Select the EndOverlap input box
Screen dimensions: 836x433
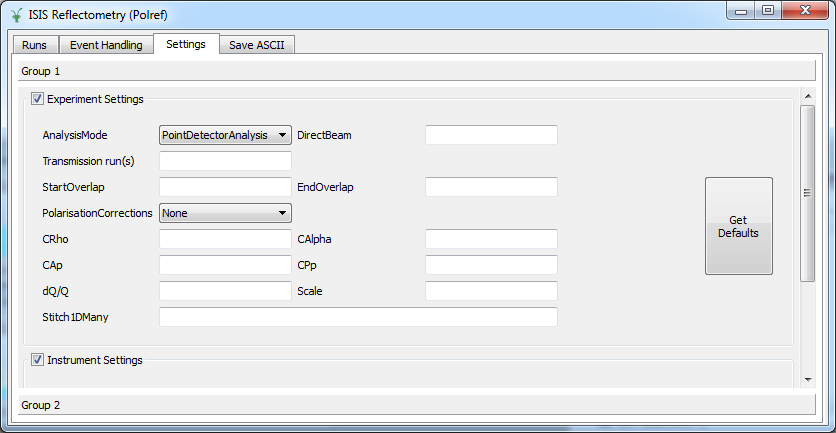click(x=491, y=187)
